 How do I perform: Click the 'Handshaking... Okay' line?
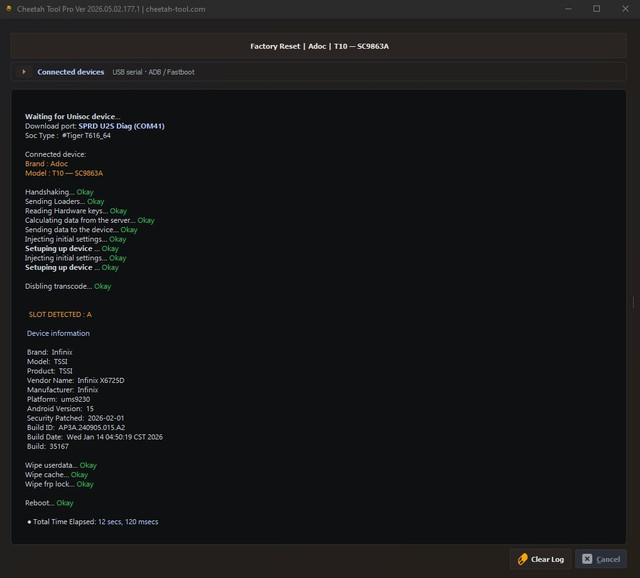tap(59, 192)
